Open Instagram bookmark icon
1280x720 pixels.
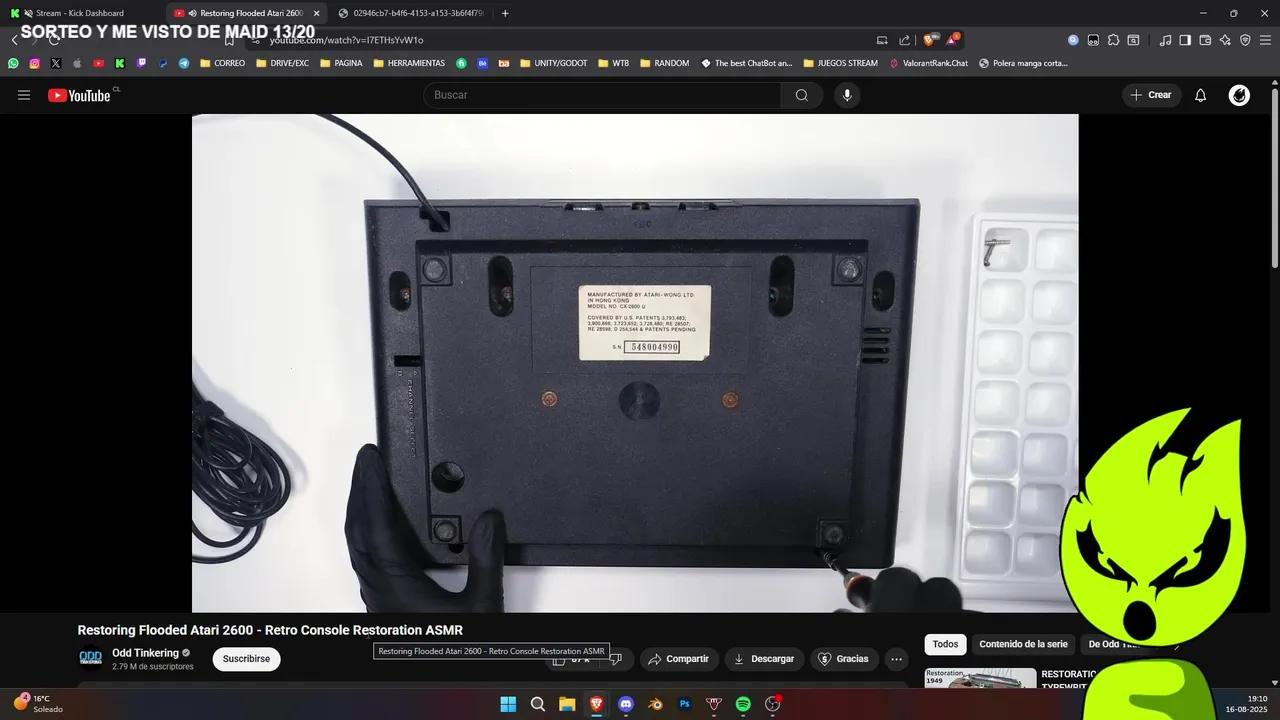pos(34,63)
